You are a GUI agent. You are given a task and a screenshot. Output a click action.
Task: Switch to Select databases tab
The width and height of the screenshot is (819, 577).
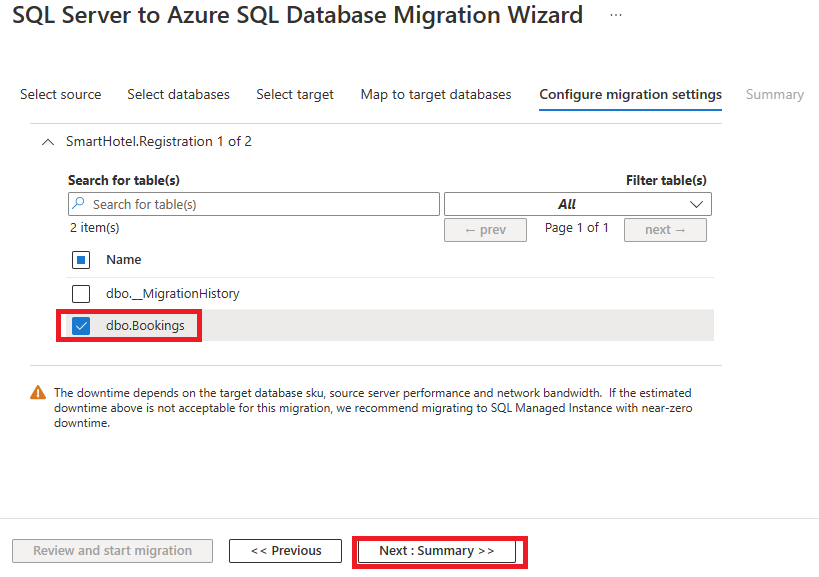[179, 95]
